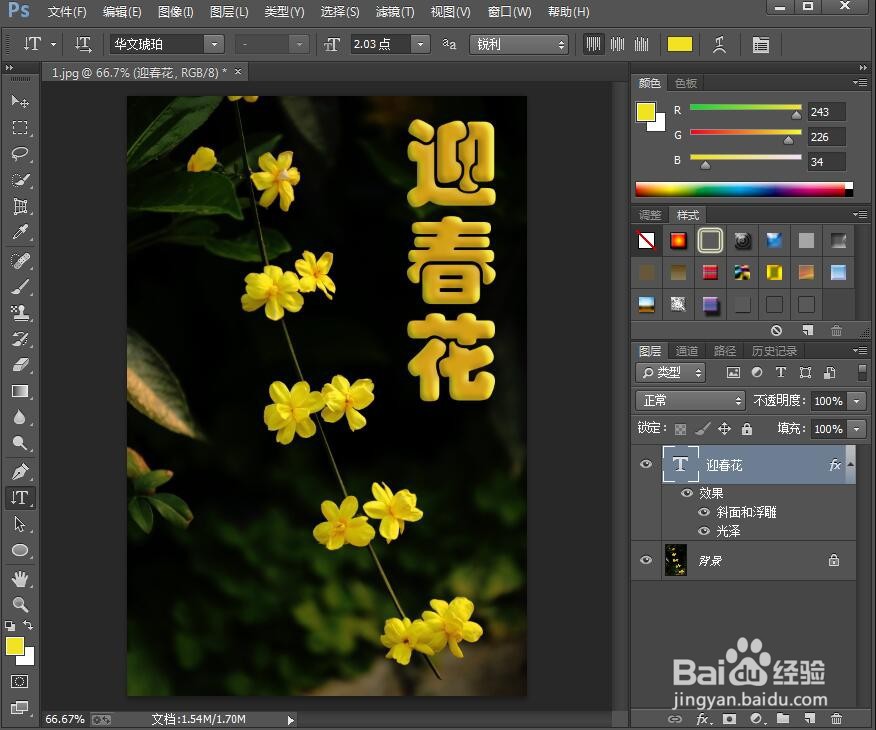Select the History Brush tool
Screen dimensions: 876x730
point(20,339)
